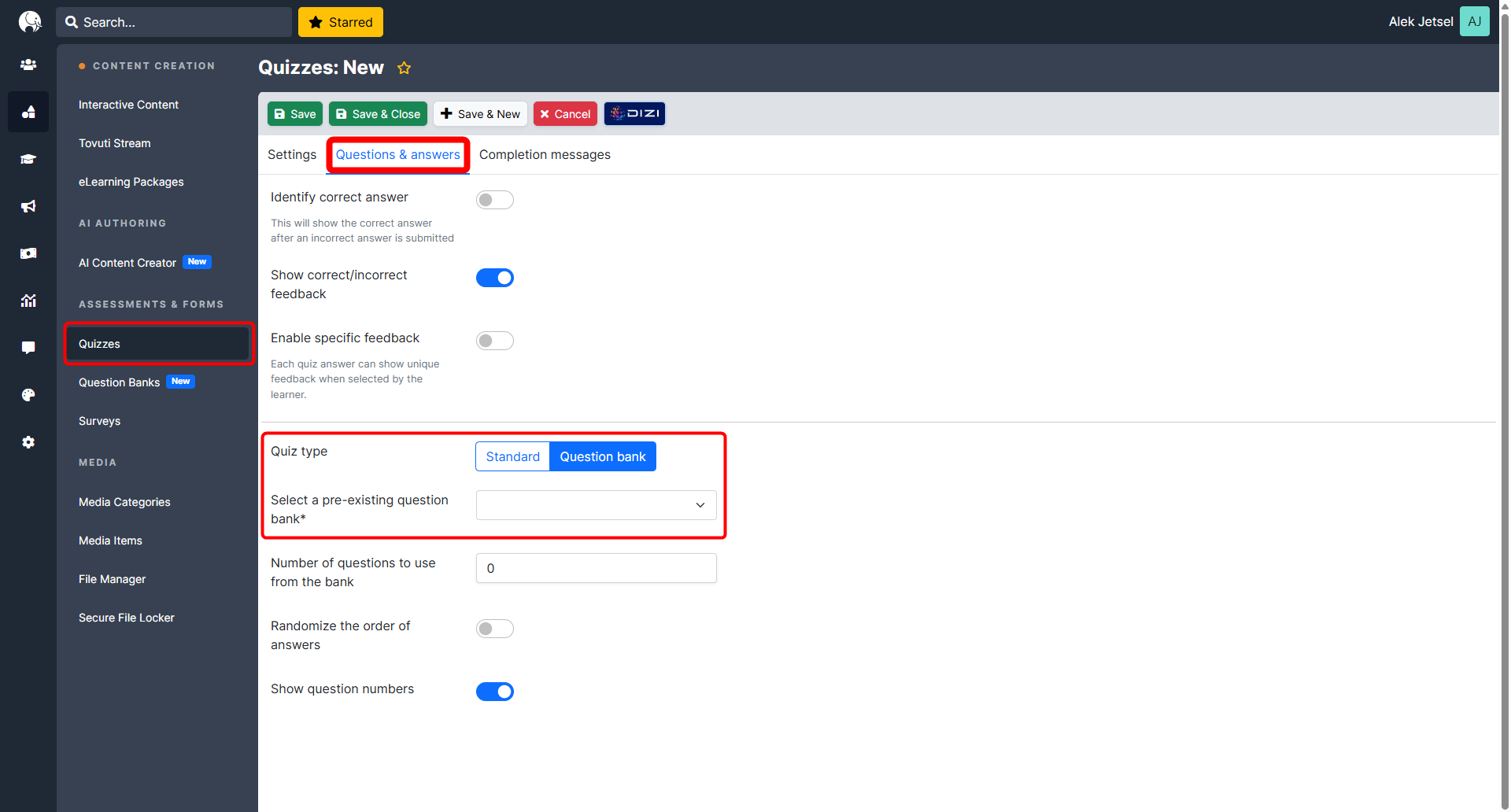Click the Save & Close button
Image resolution: width=1511 pixels, height=812 pixels.
[x=378, y=113]
